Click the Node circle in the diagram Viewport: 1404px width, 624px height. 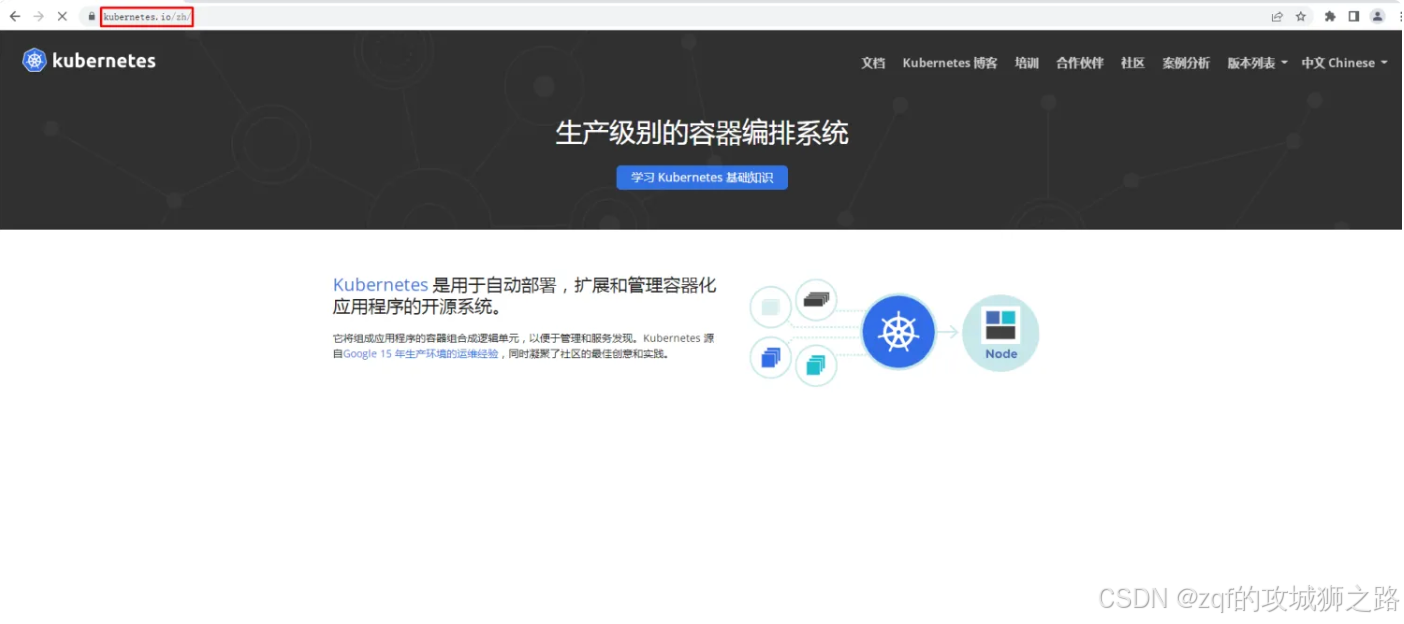[1001, 333]
